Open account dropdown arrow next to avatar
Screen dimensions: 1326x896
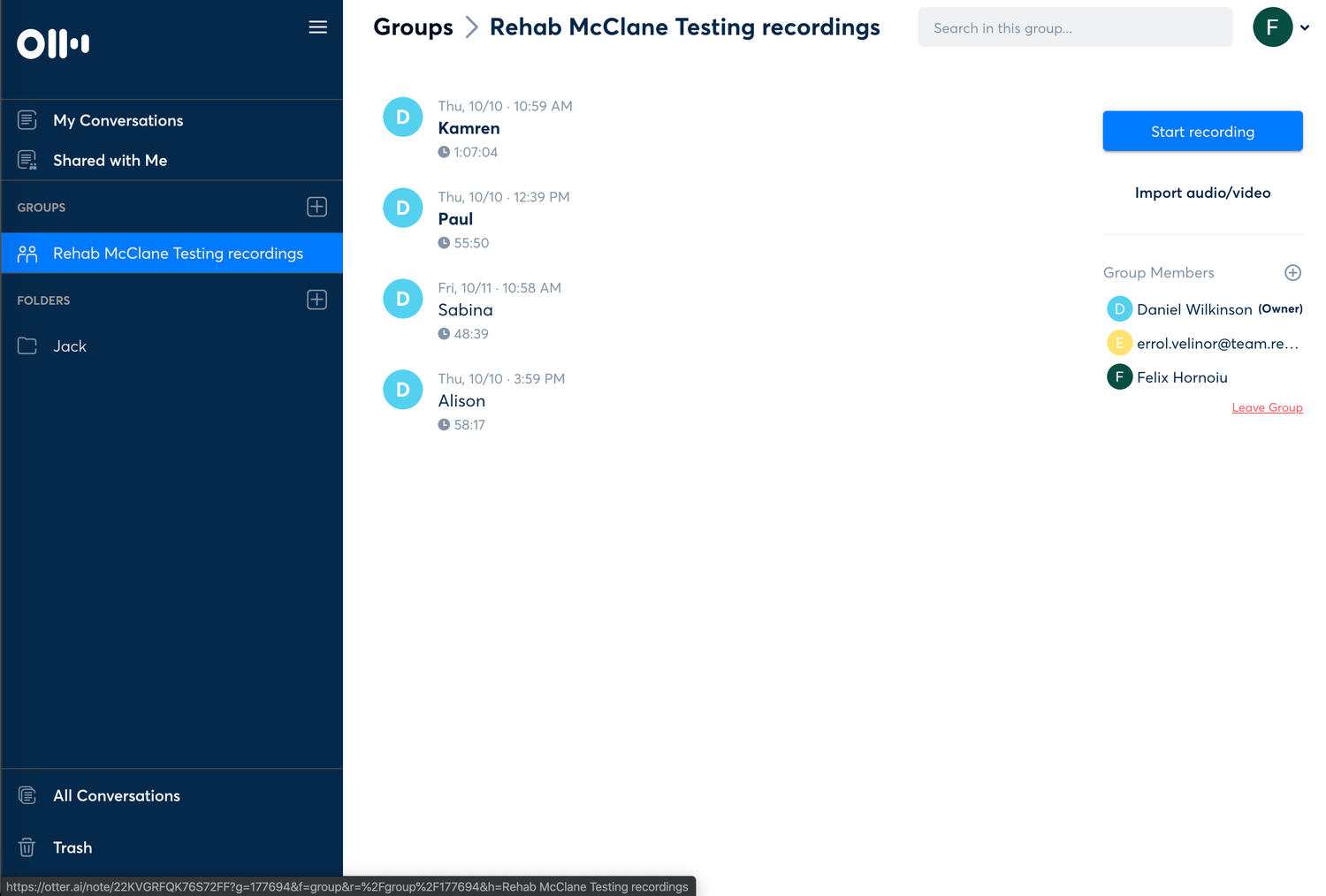[x=1305, y=28]
